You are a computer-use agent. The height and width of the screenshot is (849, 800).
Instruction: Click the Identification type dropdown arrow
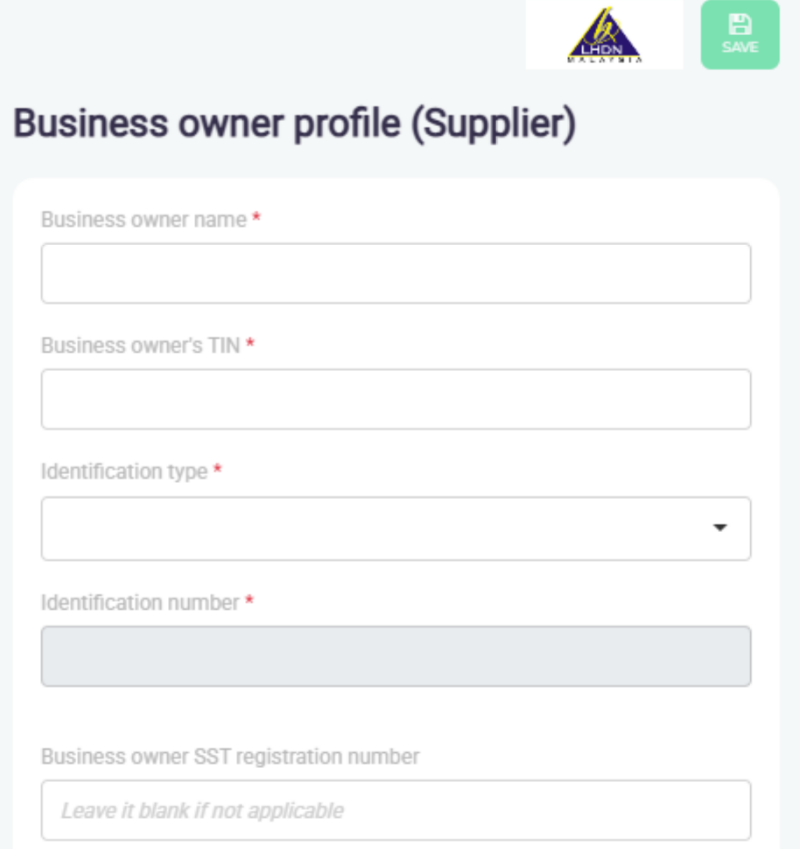(720, 528)
